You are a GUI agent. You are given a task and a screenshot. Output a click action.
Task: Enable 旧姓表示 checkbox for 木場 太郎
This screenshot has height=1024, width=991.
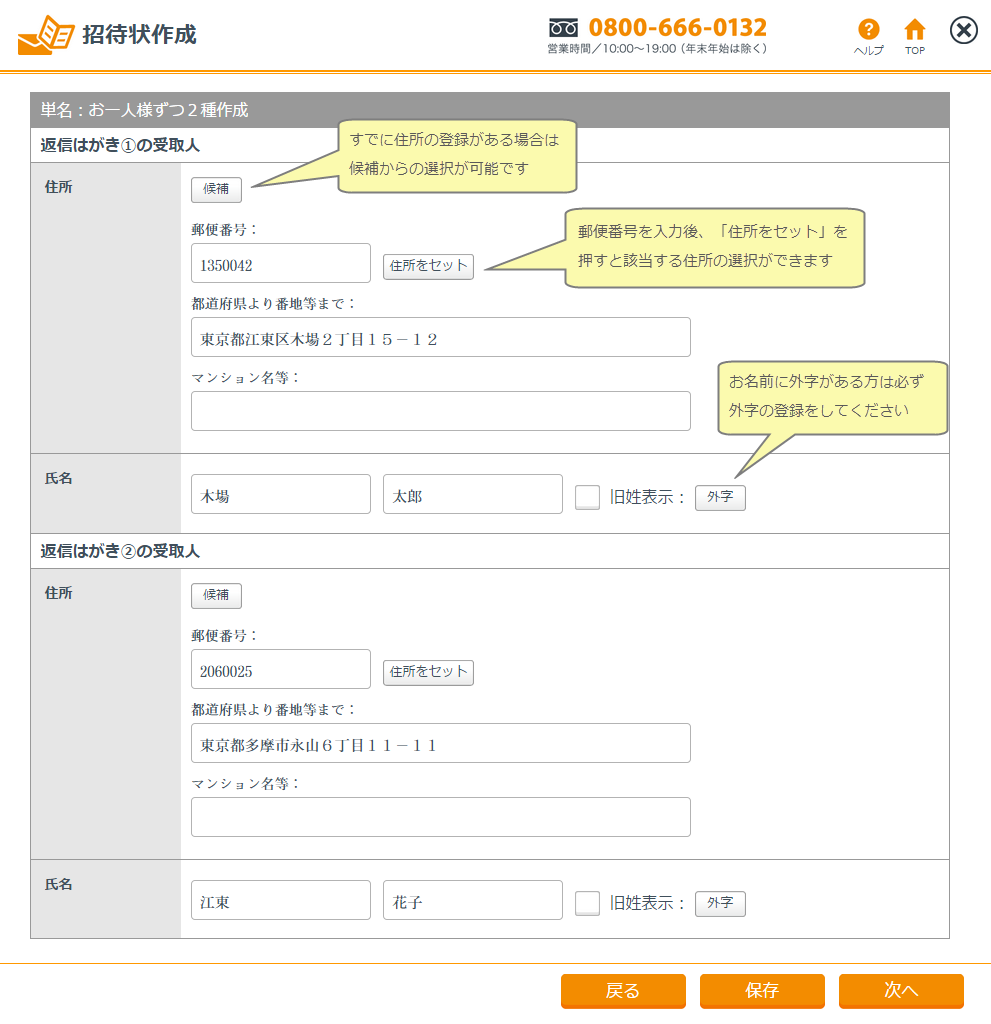point(588,497)
